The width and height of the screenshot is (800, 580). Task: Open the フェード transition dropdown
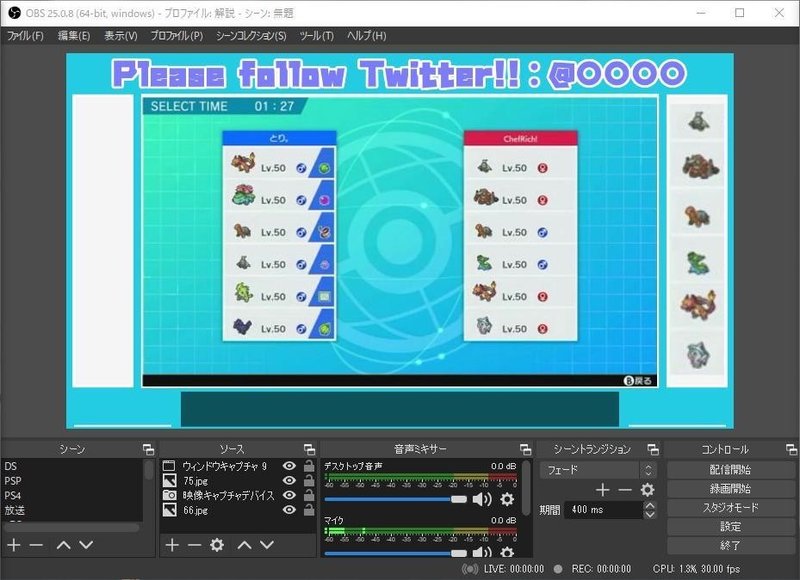[597, 470]
